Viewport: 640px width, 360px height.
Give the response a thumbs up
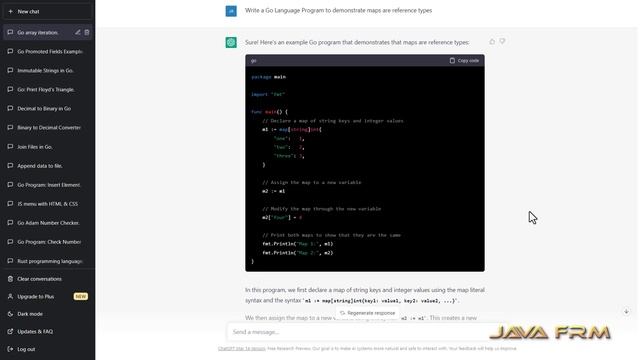[492, 42]
